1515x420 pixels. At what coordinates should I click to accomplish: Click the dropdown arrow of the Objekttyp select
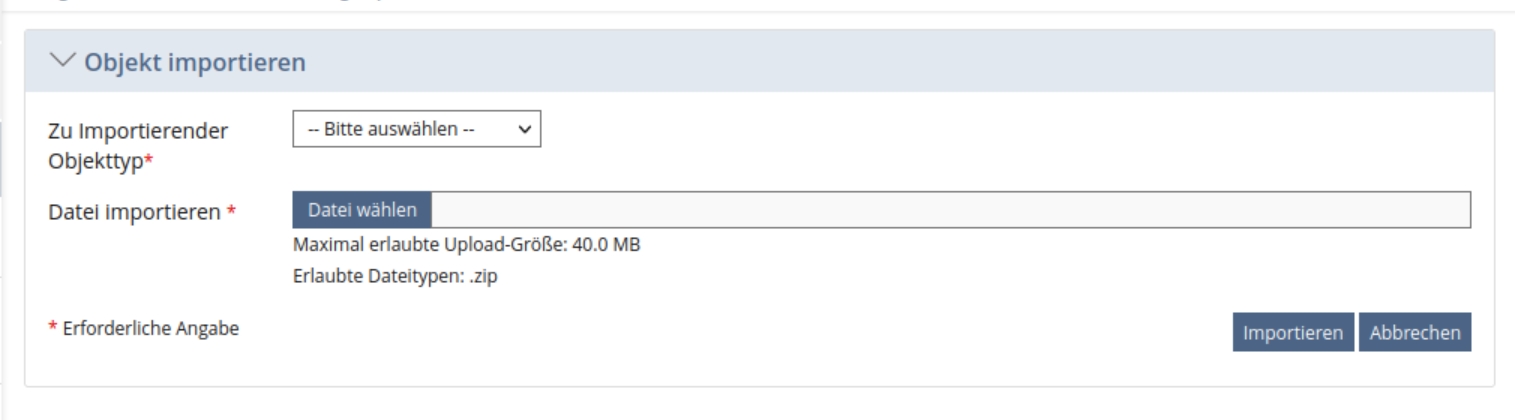pyautogui.click(x=525, y=129)
